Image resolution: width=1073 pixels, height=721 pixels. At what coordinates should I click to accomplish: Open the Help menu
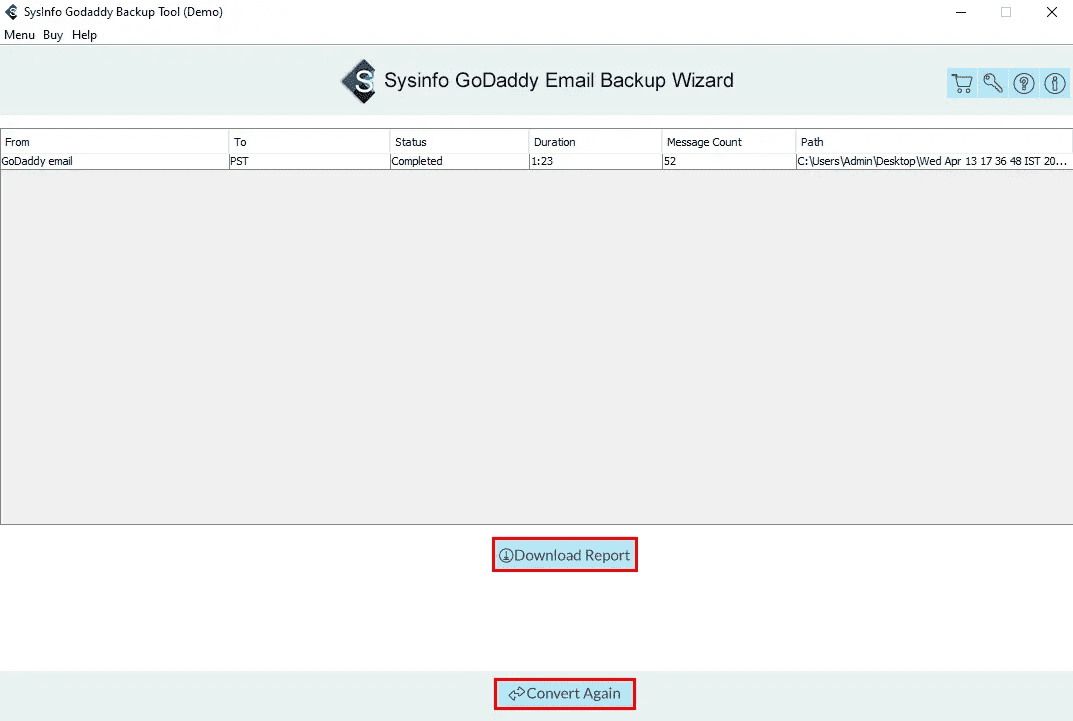pyautogui.click(x=84, y=35)
